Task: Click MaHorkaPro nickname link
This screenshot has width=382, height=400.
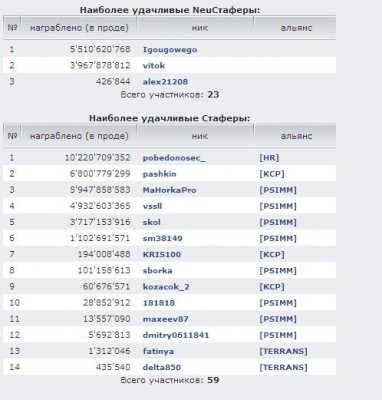Action: [x=169, y=190]
